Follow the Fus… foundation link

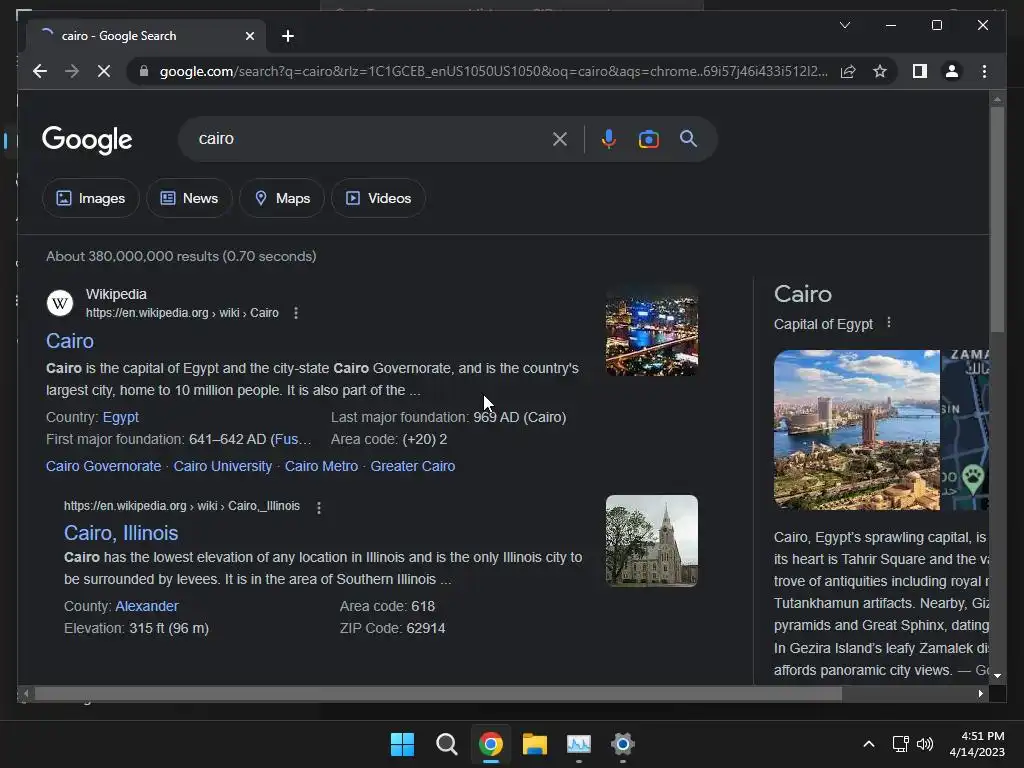pos(293,440)
